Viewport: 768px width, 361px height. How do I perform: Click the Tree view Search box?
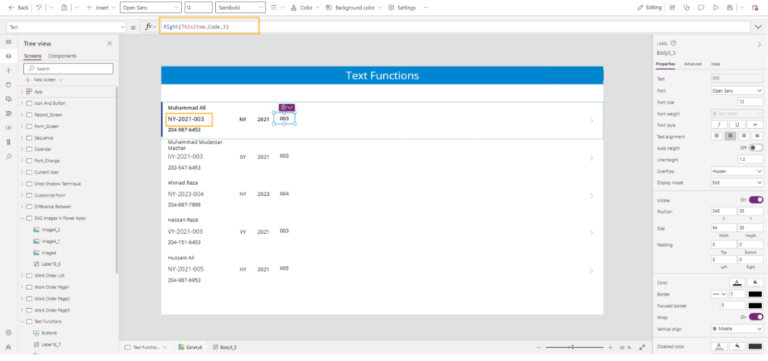tap(69, 69)
